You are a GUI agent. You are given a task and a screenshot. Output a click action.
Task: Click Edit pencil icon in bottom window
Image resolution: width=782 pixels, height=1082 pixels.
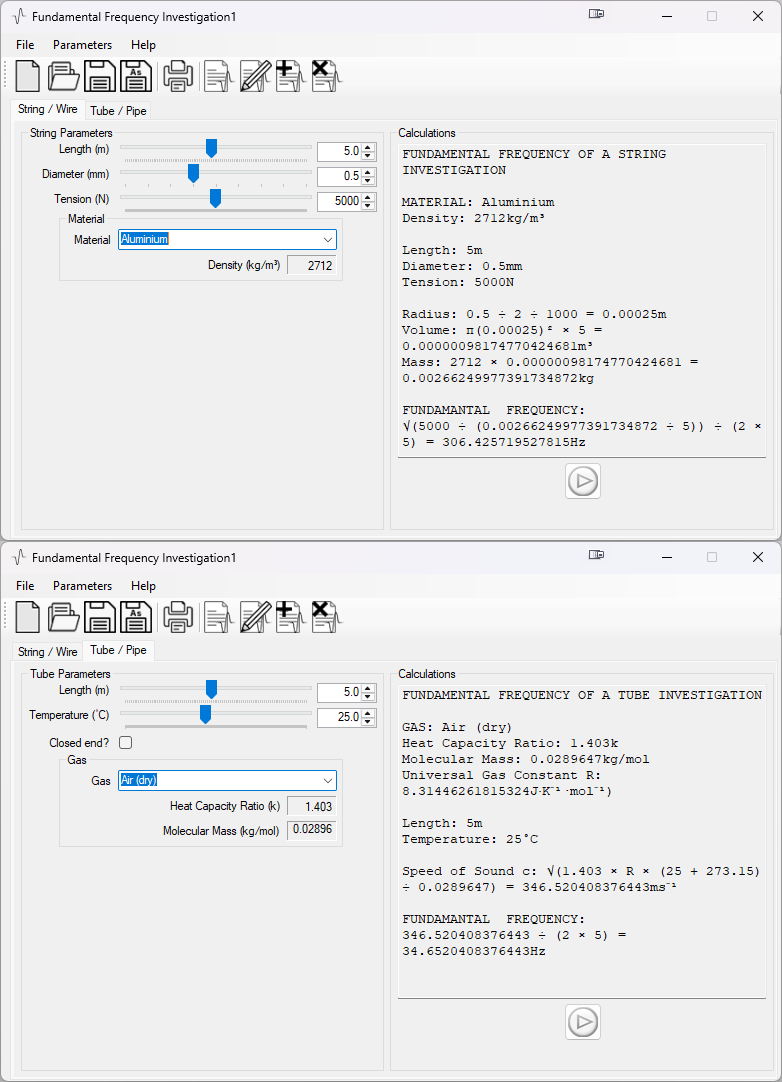point(255,617)
